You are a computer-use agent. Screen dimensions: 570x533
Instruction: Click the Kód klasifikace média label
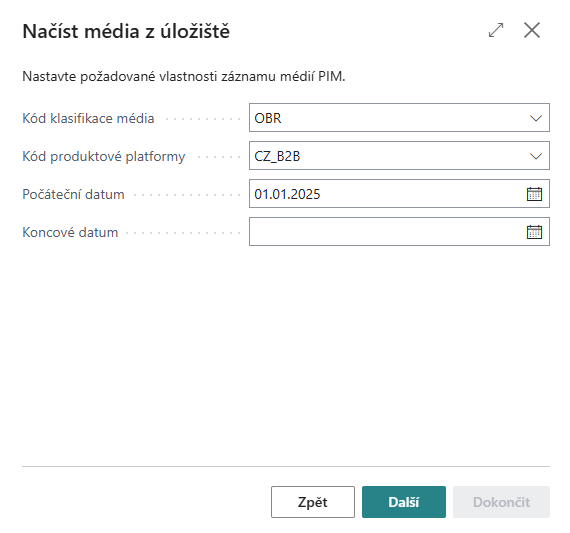pyautogui.click(x=88, y=119)
